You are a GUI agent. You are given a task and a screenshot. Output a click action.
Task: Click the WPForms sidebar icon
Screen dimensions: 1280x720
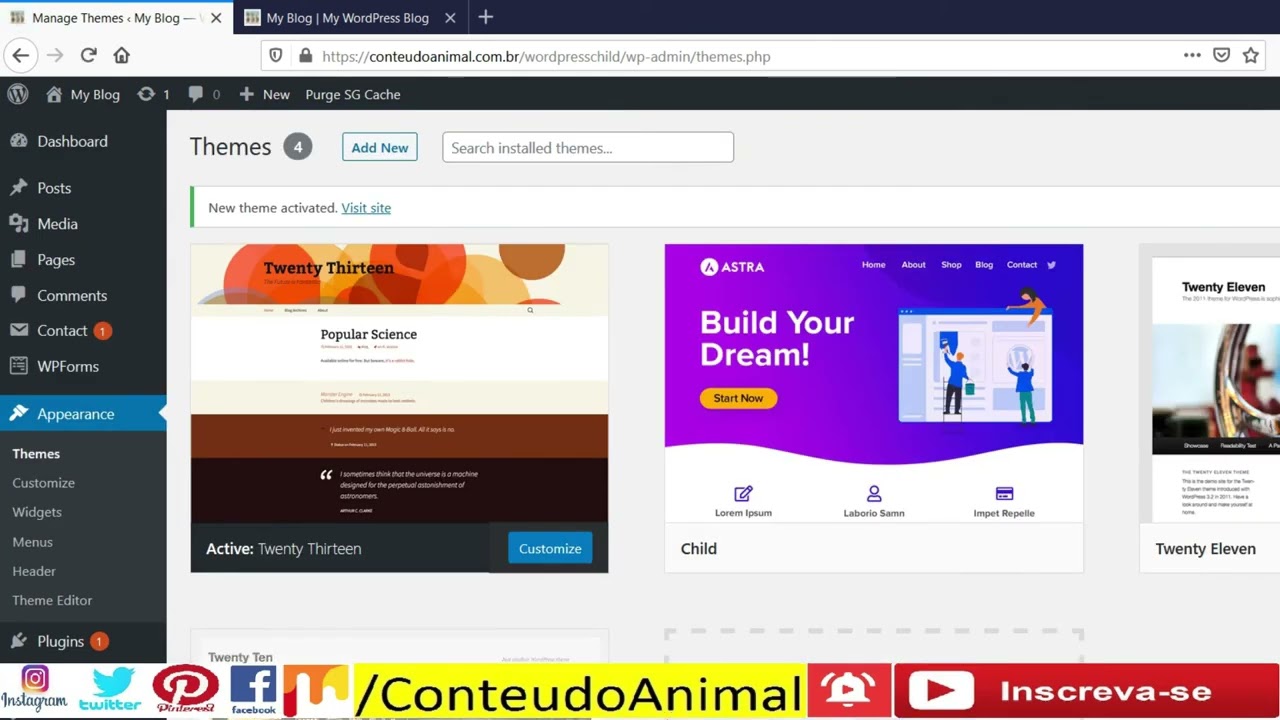18,366
